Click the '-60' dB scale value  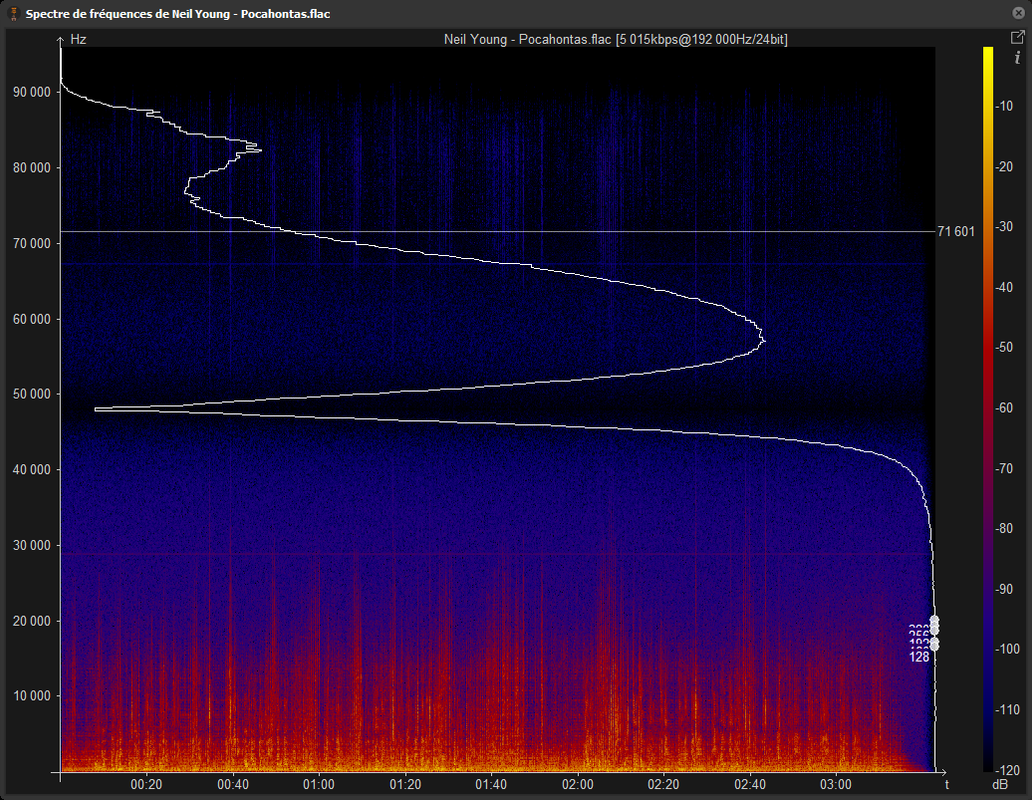[1004, 408]
